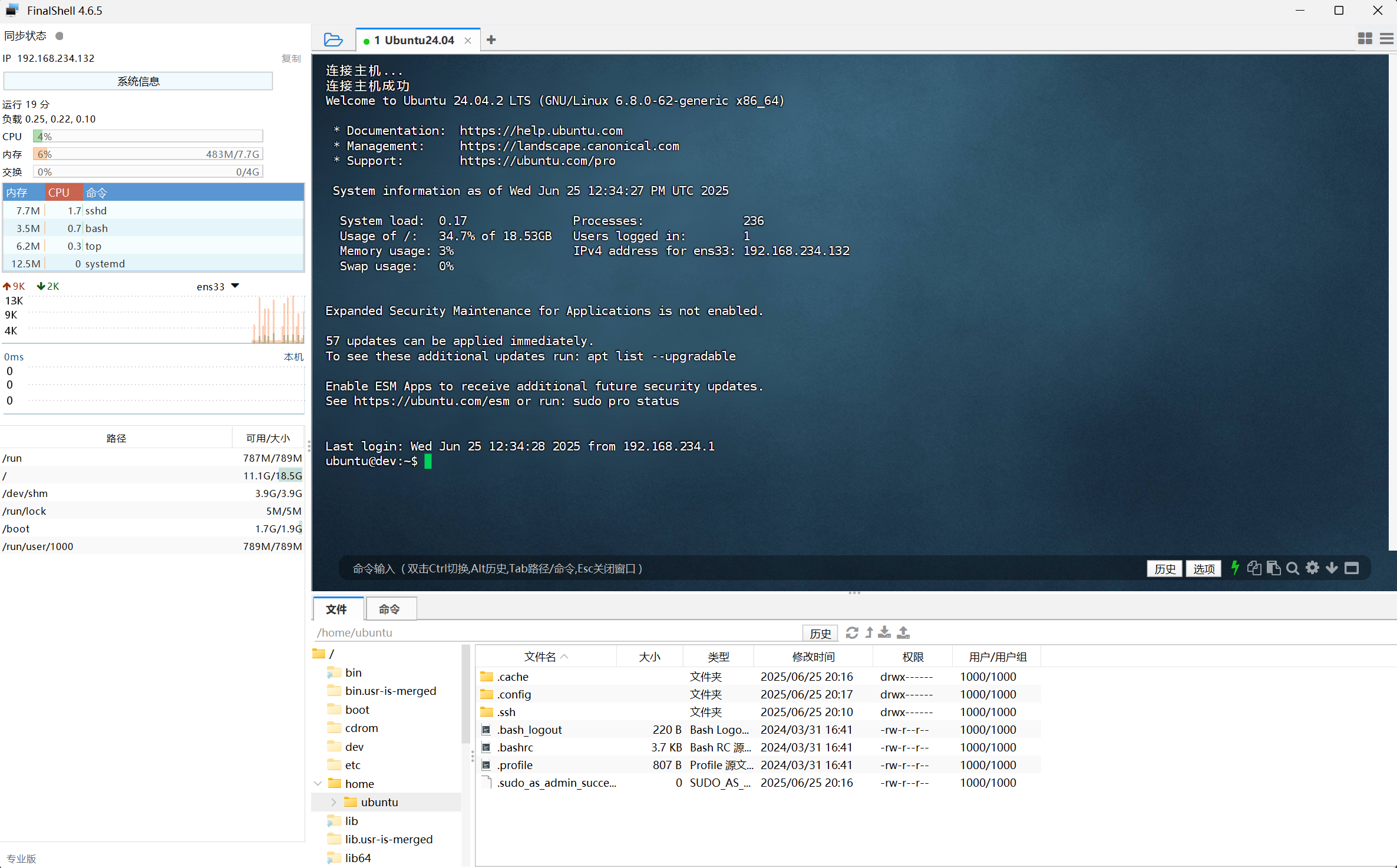Collapse the home folder in tree
1397x868 pixels.
click(318, 783)
